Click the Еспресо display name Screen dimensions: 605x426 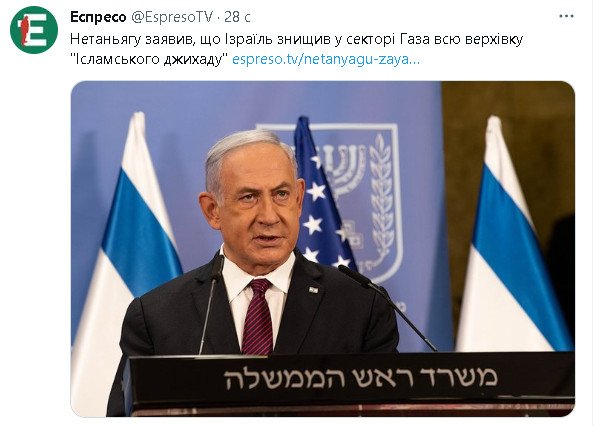pos(98,17)
